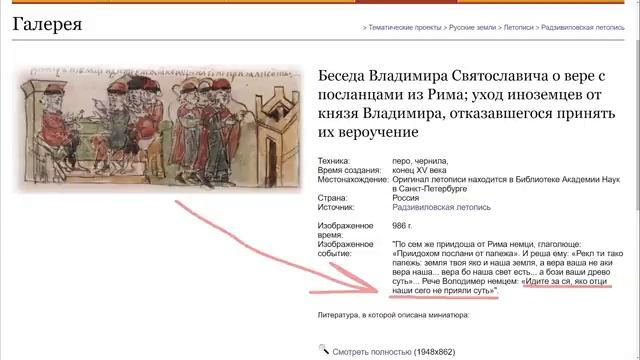Click the Время создания label
640x360 pixels.
349,170
